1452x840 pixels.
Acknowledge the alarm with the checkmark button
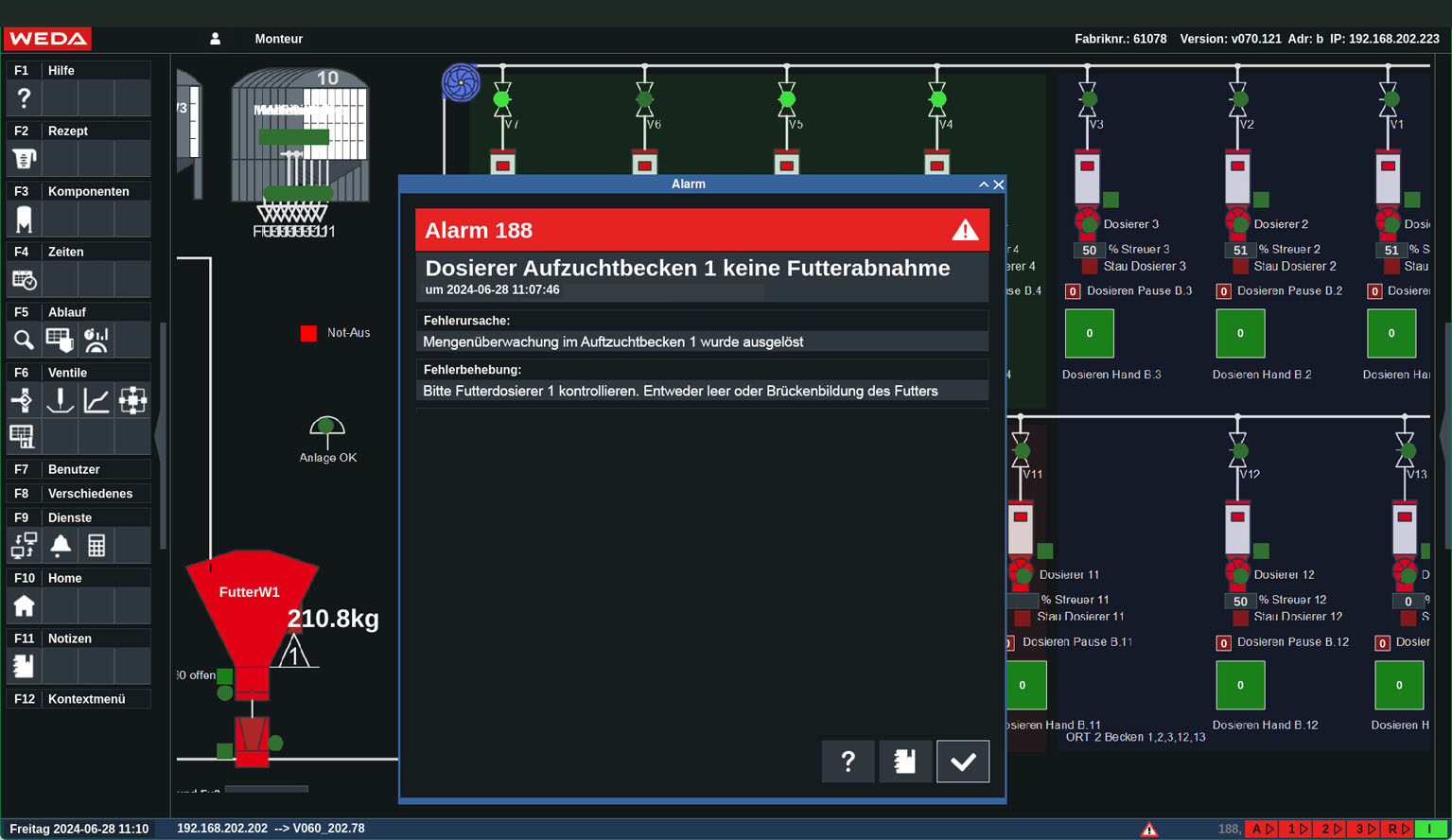click(x=962, y=761)
